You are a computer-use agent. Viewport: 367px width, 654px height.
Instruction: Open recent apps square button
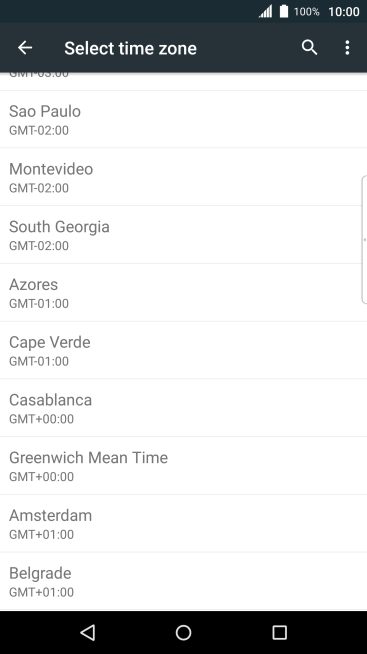point(279,632)
